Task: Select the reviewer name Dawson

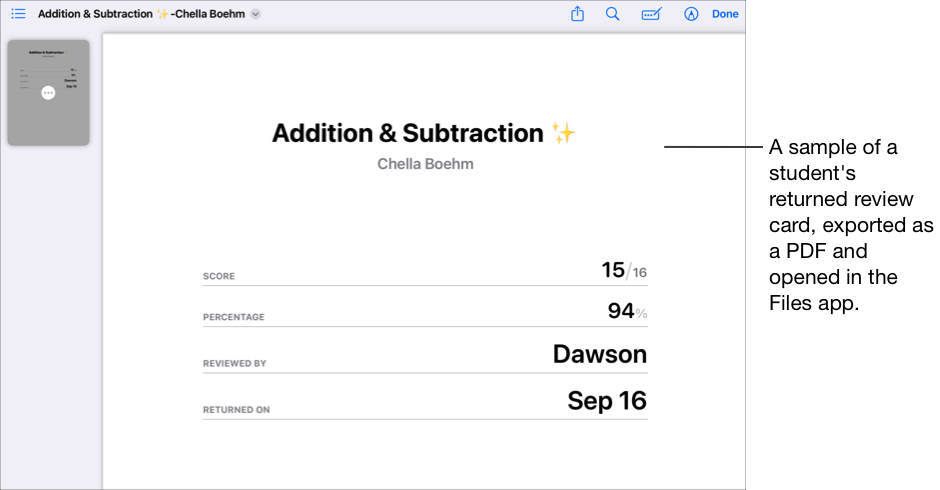Action: pos(599,354)
